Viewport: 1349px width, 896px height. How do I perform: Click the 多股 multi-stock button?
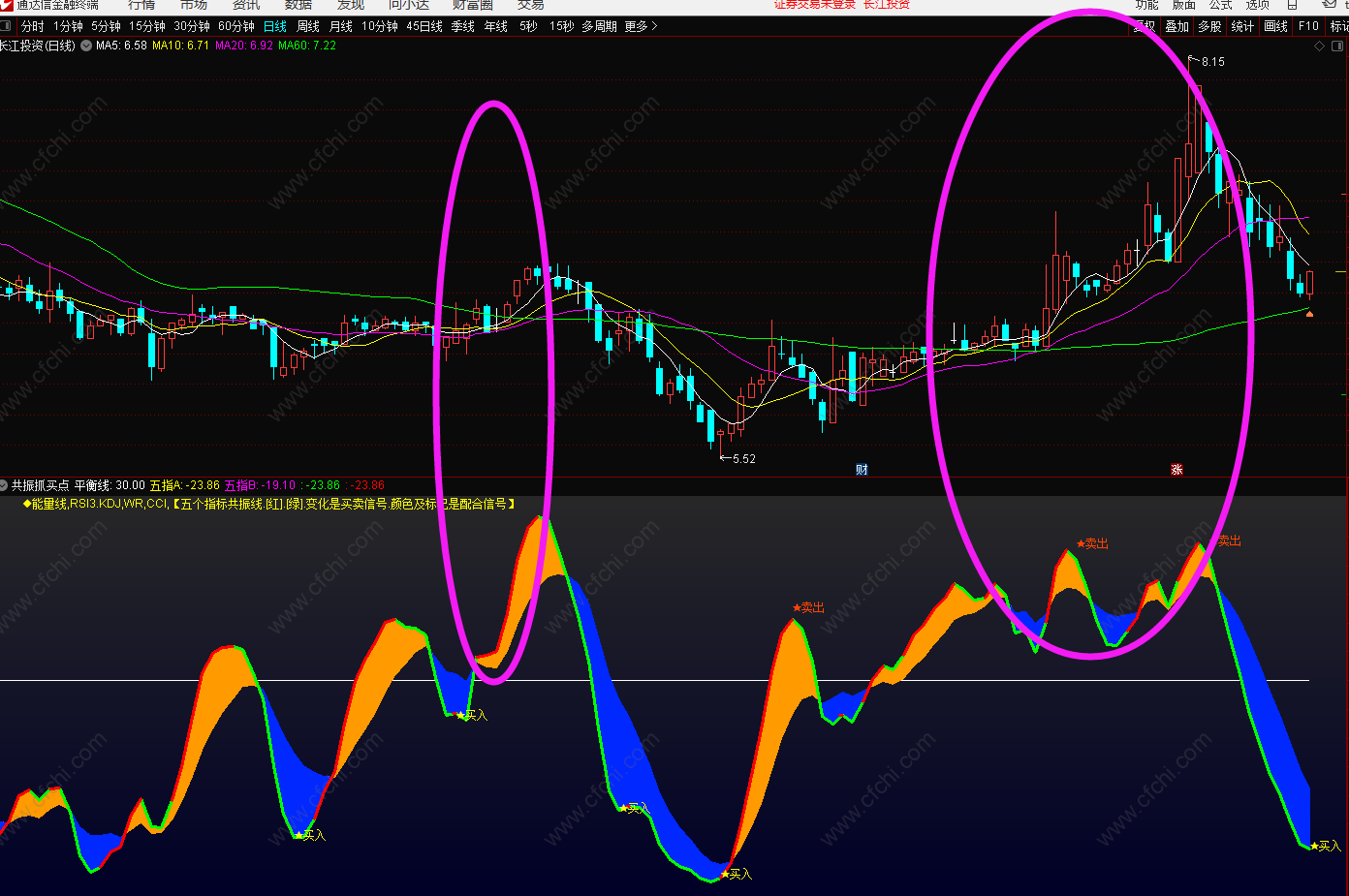(x=1209, y=26)
